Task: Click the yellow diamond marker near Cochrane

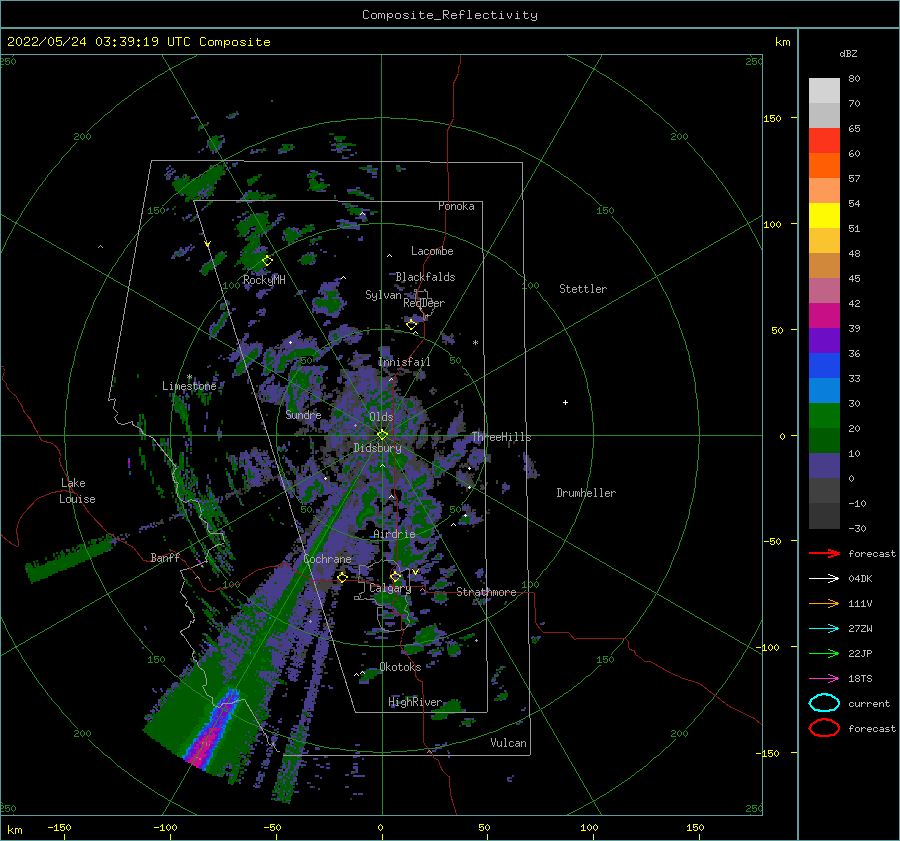Action: coord(342,578)
